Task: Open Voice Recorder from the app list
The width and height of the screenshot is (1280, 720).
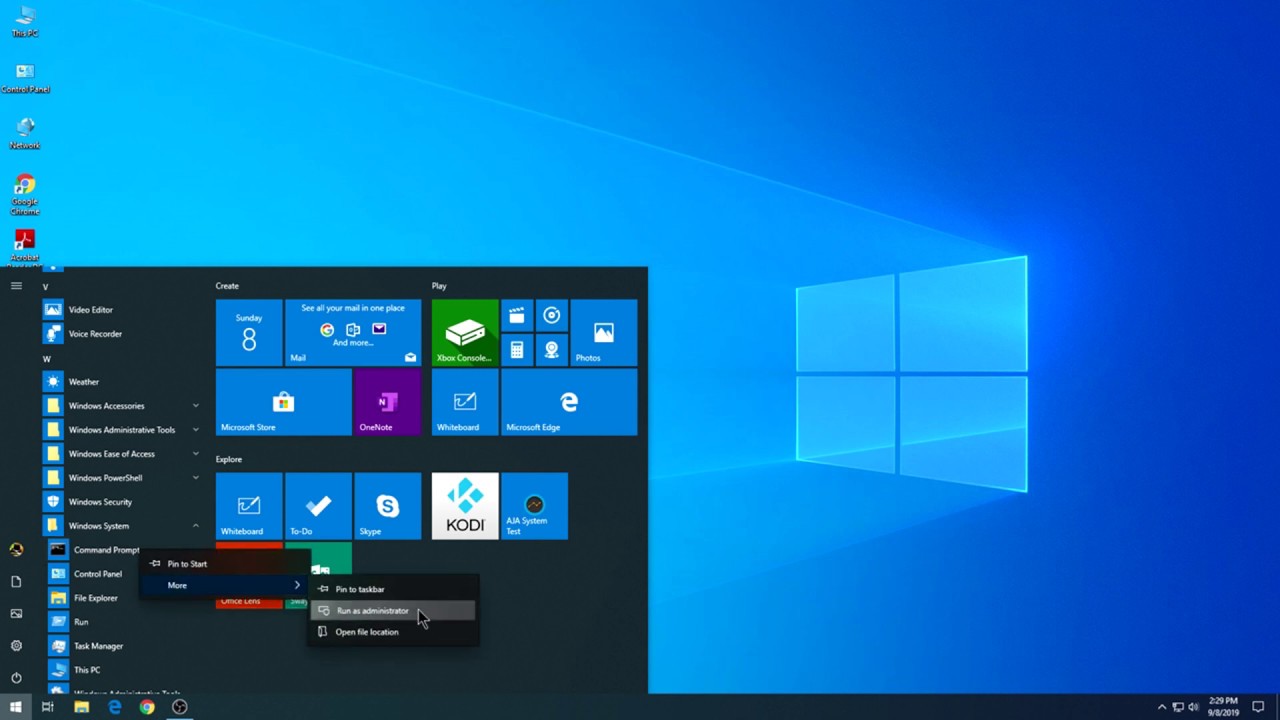Action: click(x=123, y=334)
